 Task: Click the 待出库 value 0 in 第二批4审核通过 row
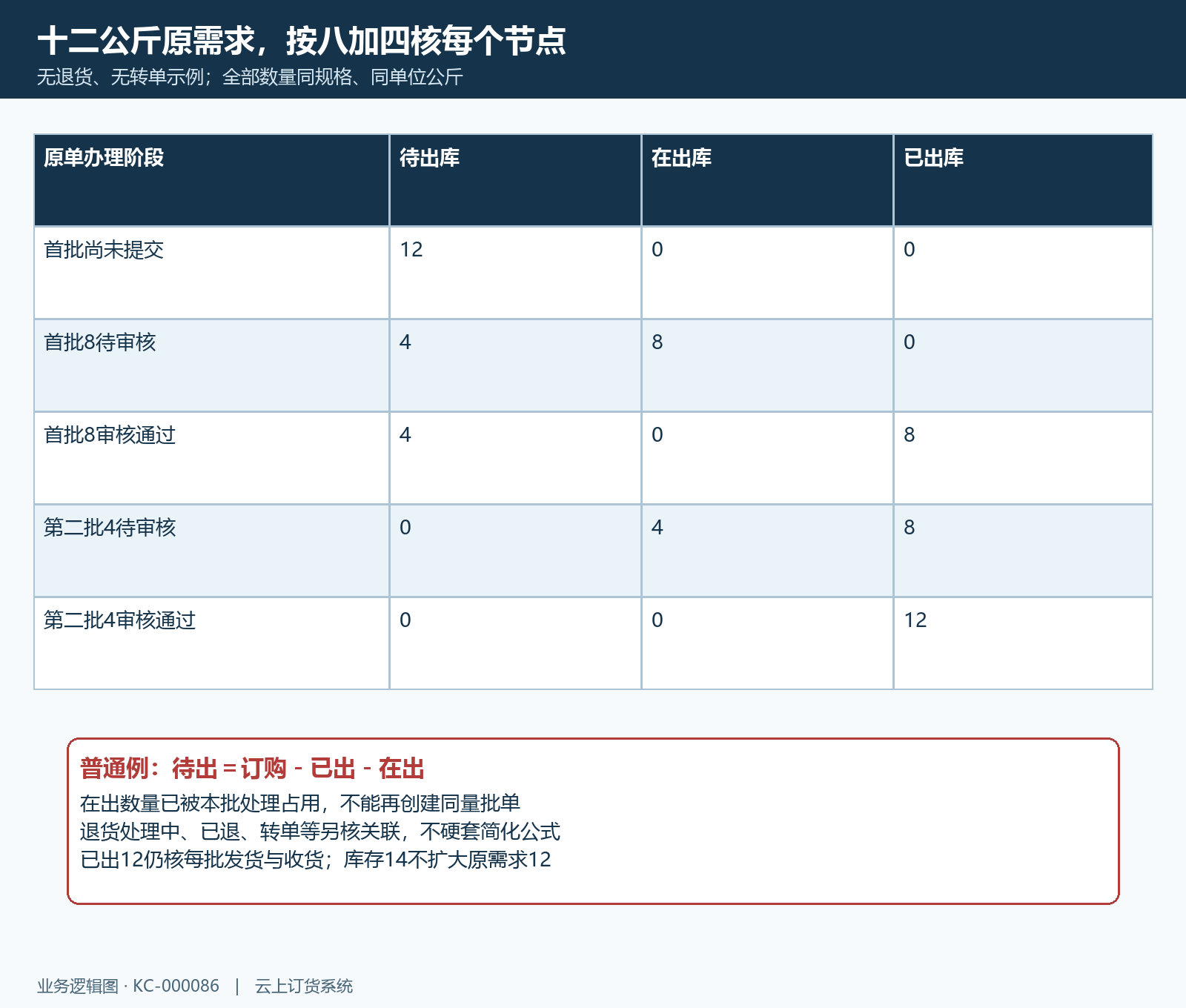click(x=405, y=620)
